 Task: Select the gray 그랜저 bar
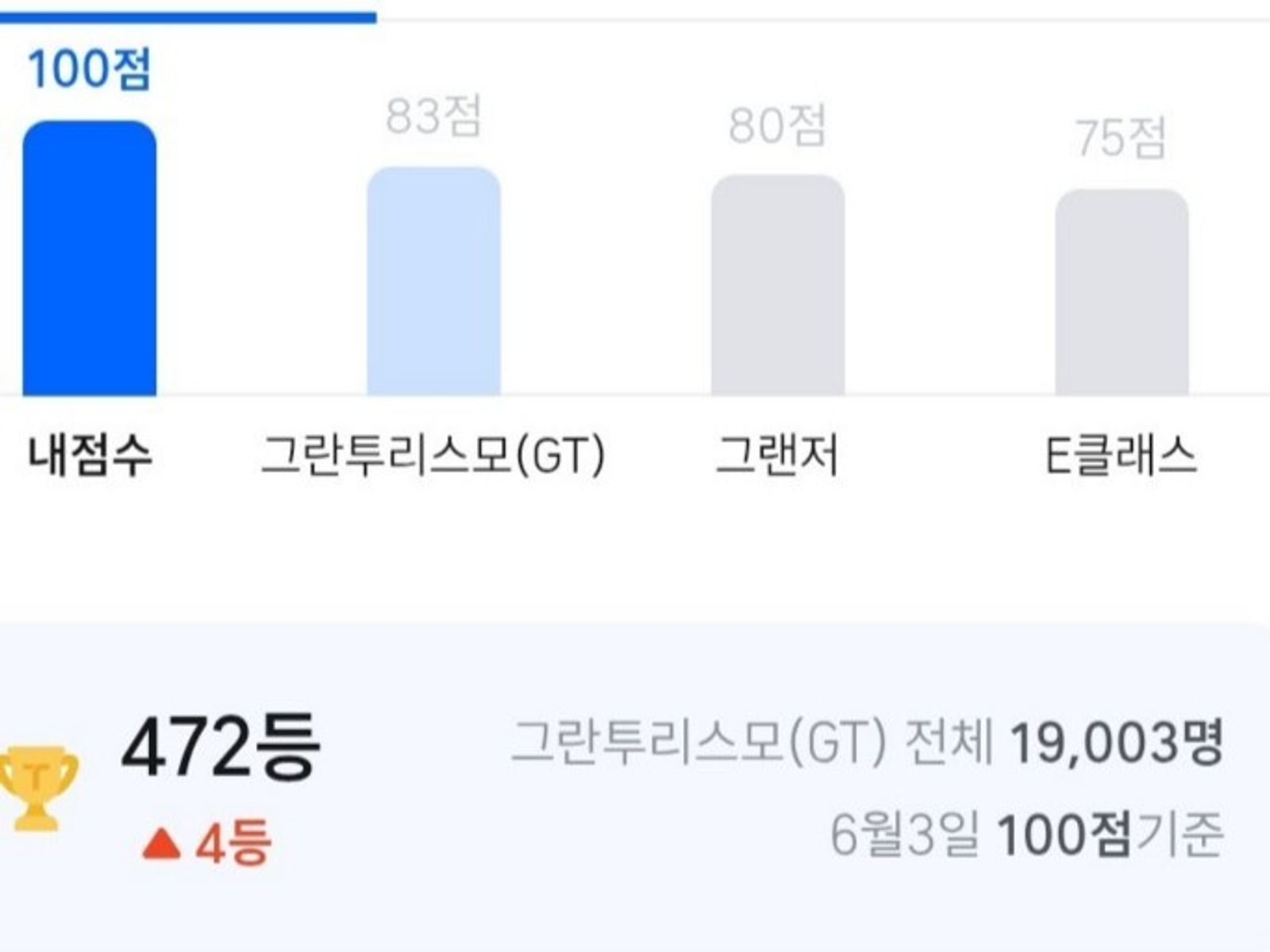coord(778,285)
